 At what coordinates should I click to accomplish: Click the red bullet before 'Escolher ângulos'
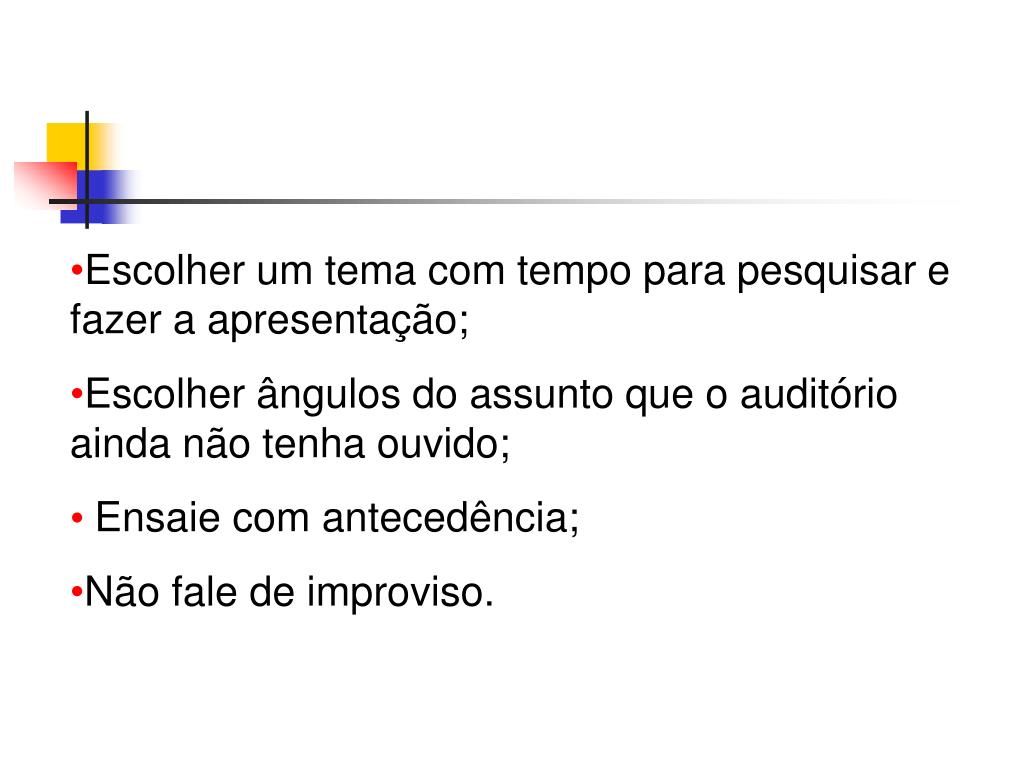point(76,394)
